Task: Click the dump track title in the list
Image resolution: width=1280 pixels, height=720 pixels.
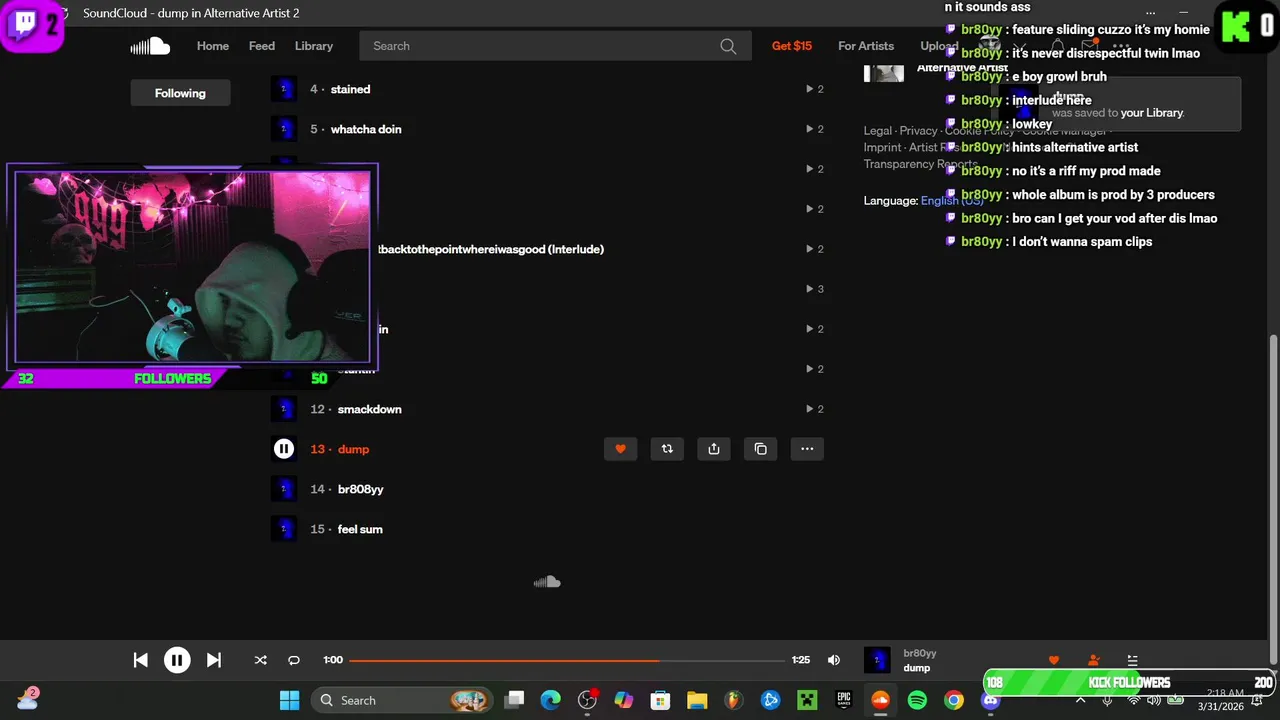Action: pyautogui.click(x=353, y=449)
